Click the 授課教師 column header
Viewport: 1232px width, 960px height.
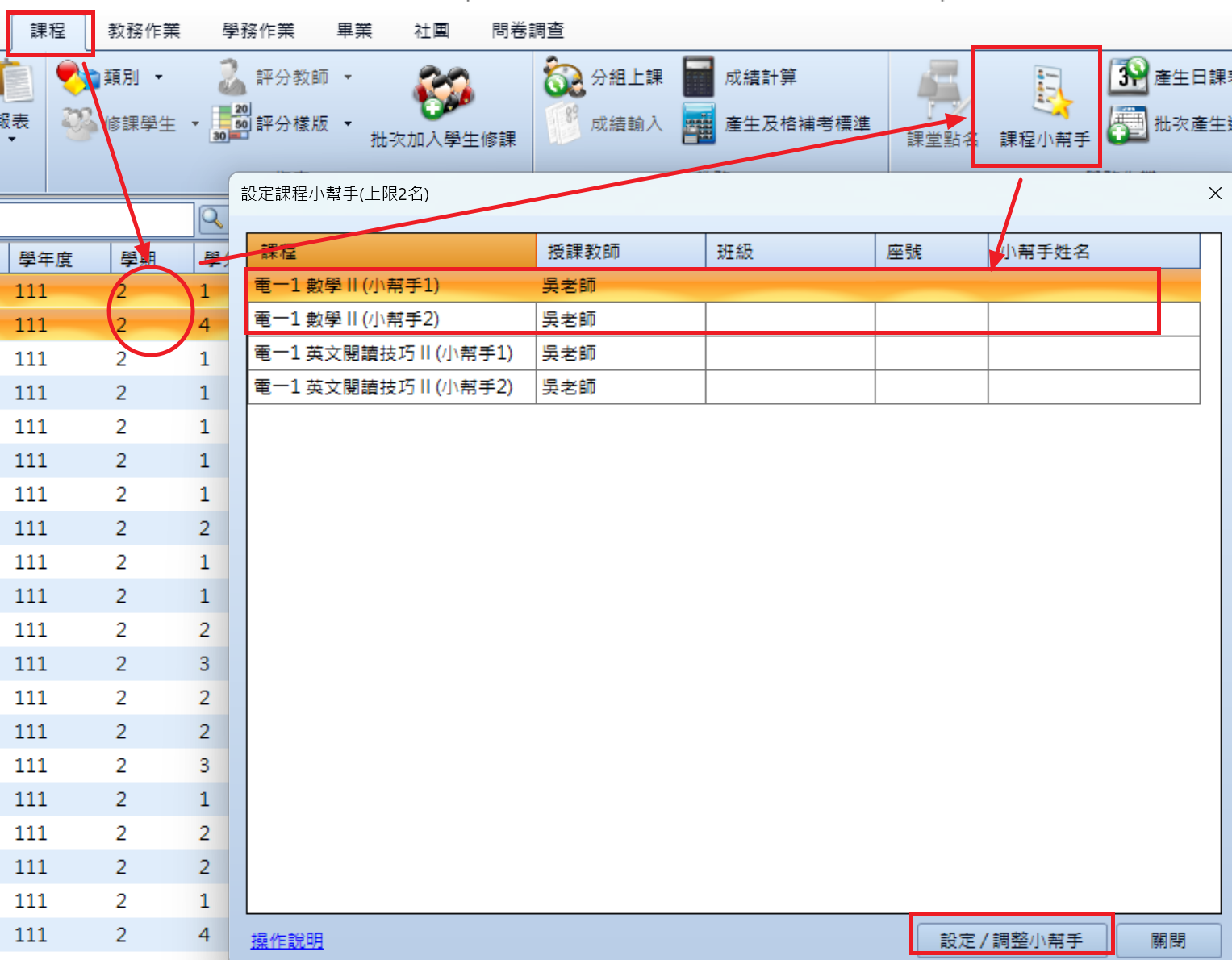pos(621,252)
